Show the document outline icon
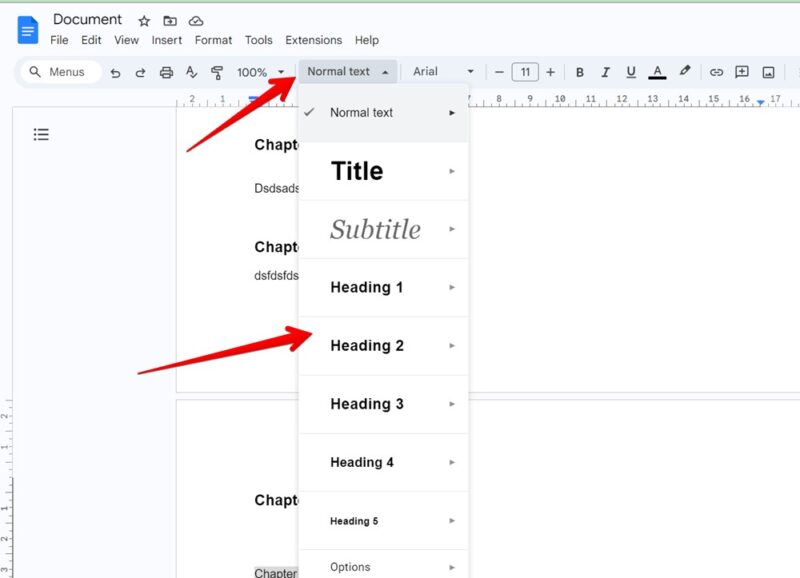Viewport: 800px width, 578px height. pyautogui.click(x=41, y=133)
